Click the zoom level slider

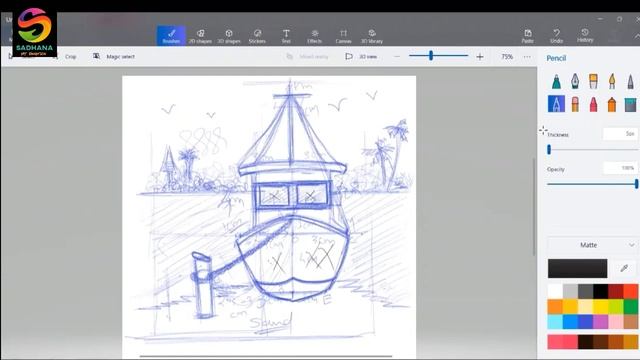coord(438,56)
